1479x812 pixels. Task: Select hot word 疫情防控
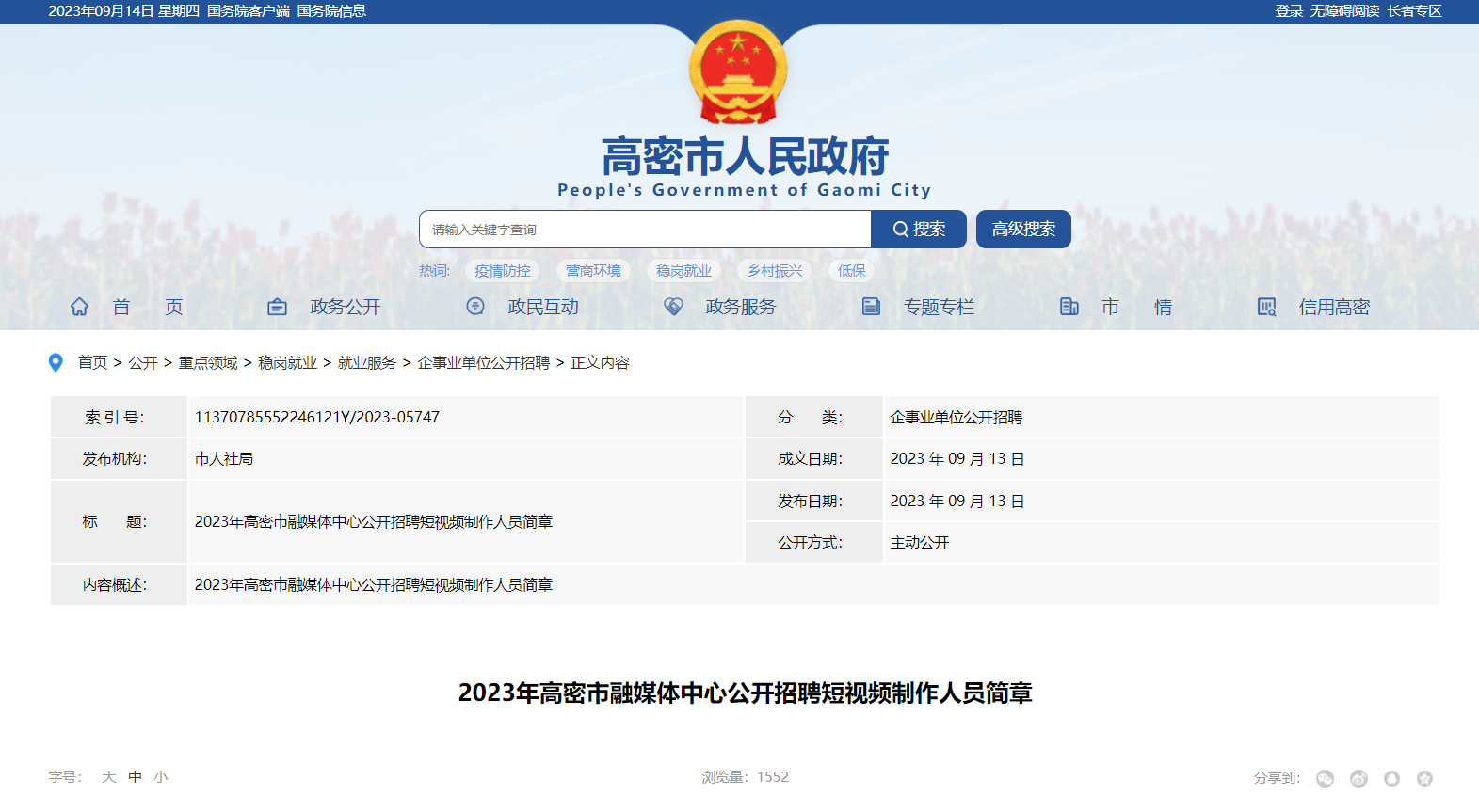click(x=502, y=271)
